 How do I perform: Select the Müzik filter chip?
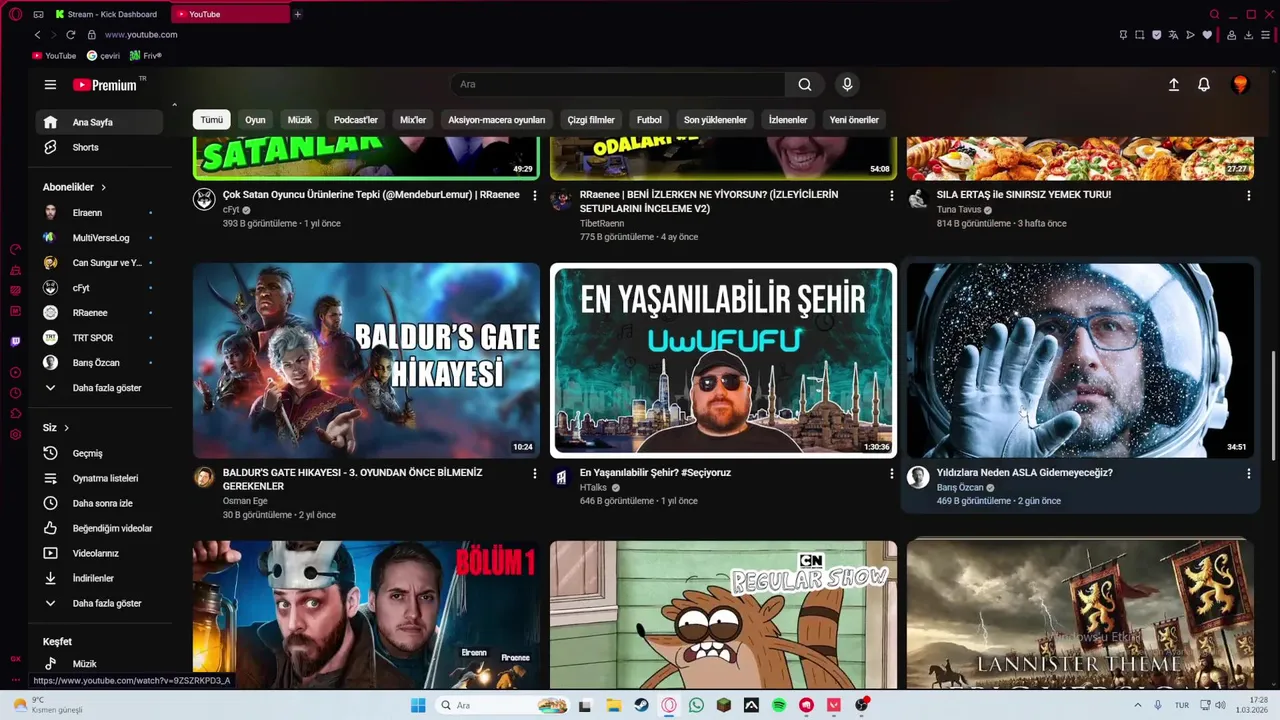(x=300, y=120)
